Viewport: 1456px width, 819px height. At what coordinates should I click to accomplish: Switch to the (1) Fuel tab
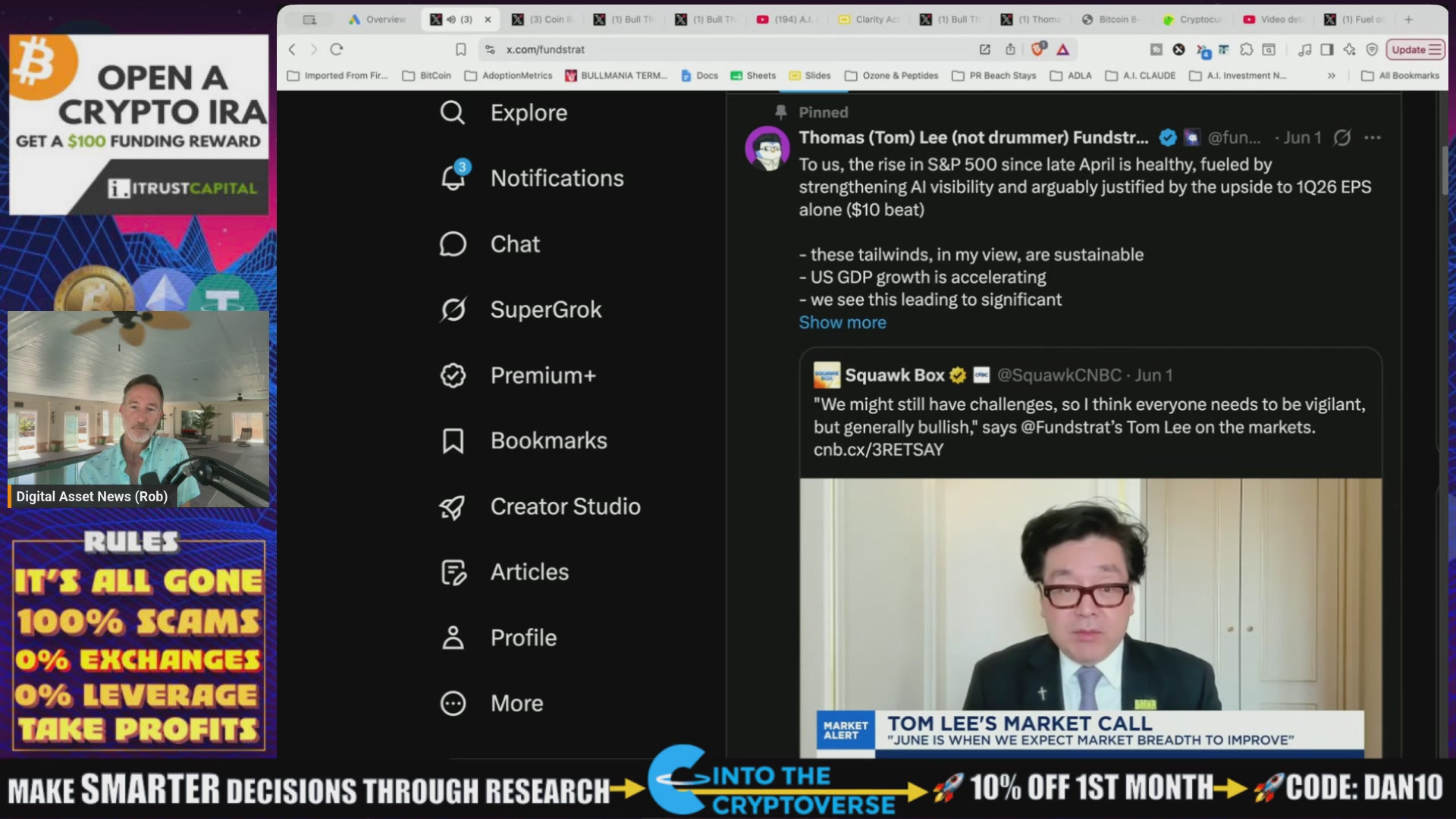click(1356, 20)
